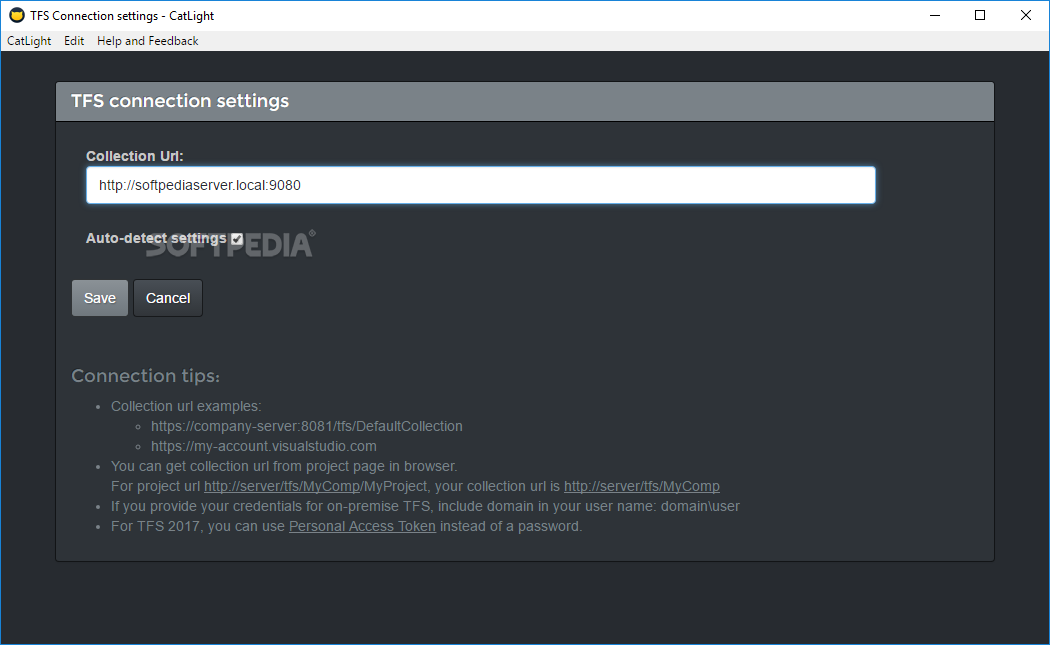1050x645 pixels.
Task: Click the CatLight app icon in the title bar
Action: click(x=17, y=15)
